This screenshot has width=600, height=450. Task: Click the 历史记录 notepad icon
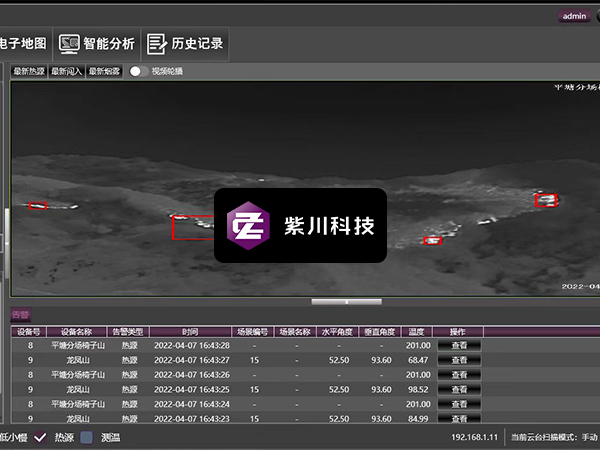[157, 44]
